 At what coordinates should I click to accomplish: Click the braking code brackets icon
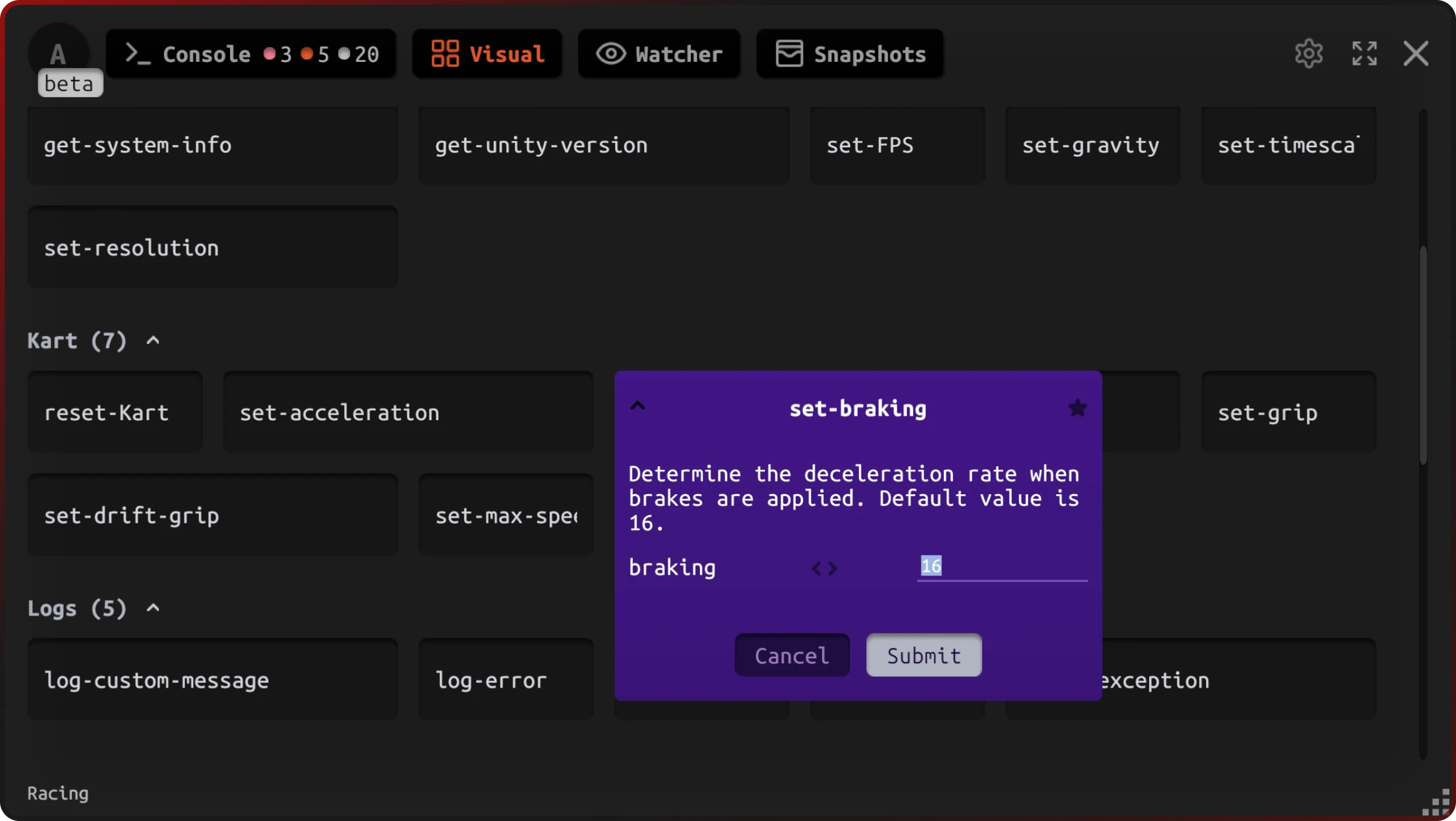[x=824, y=568]
